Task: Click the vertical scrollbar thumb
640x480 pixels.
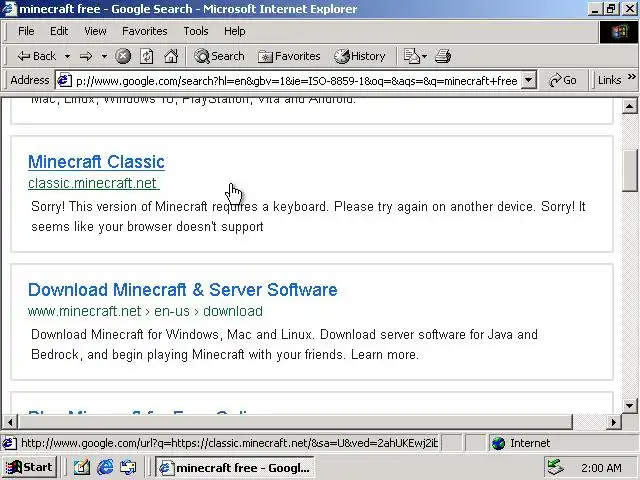Action: point(630,171)
